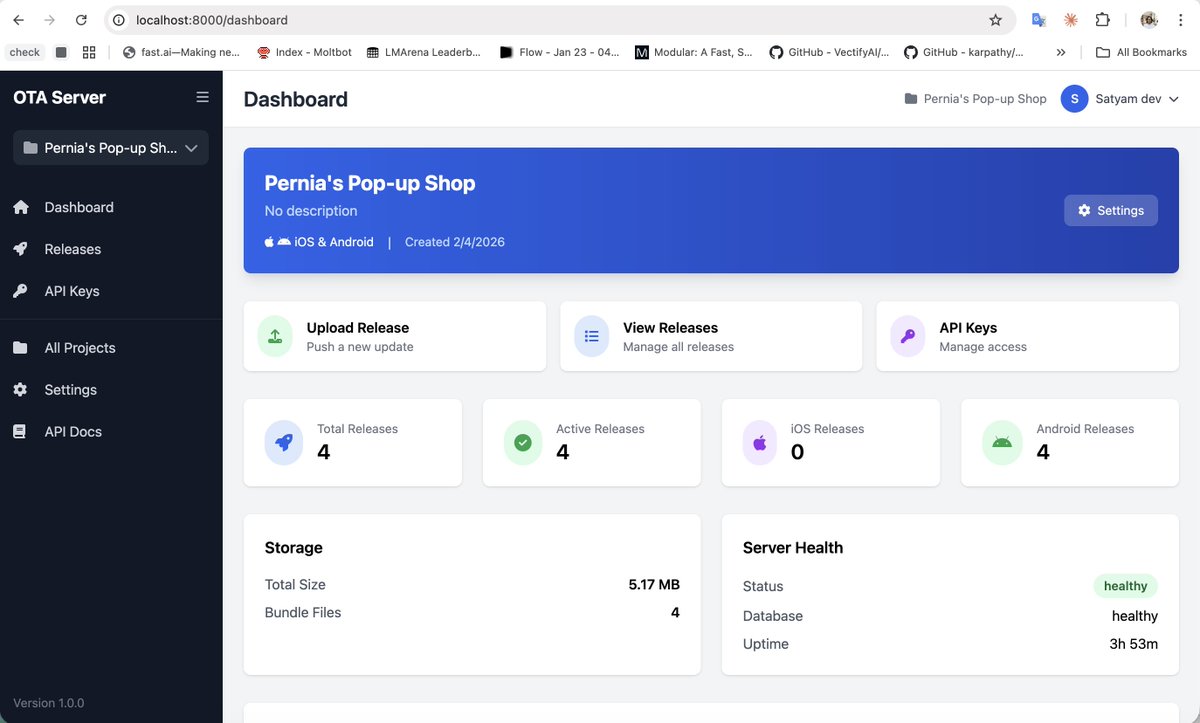Viewport: 1200px width, 723px height.
Task: Open the Chrome profile avatar
Action: pyautogui.click(x=1149, y=20)
